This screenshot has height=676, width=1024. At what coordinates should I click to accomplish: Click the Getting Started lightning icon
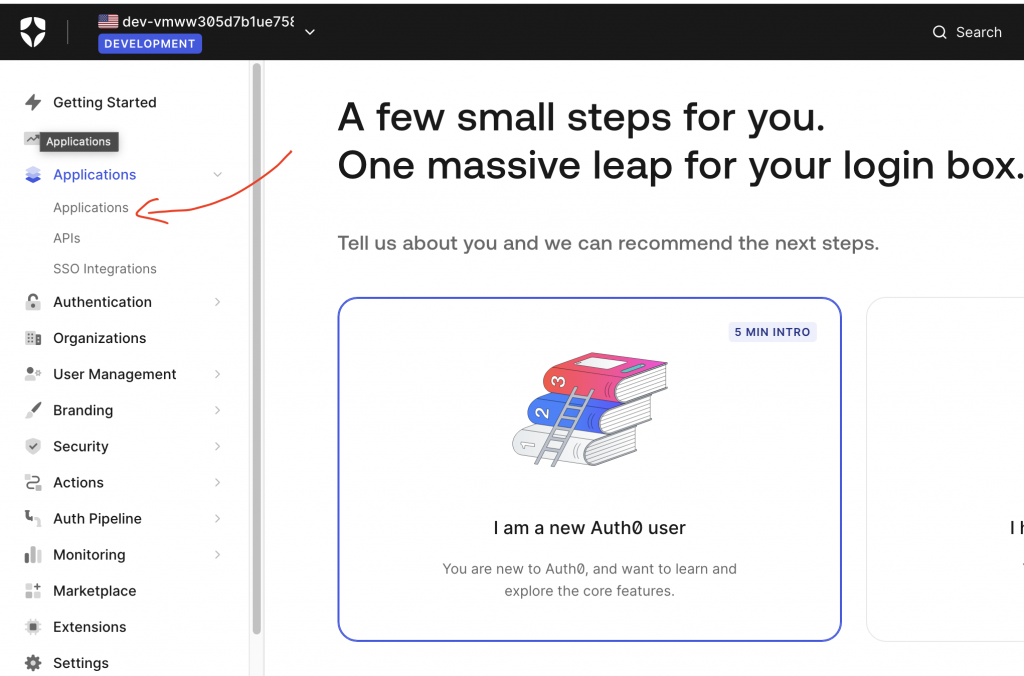[x=33, y=102]
